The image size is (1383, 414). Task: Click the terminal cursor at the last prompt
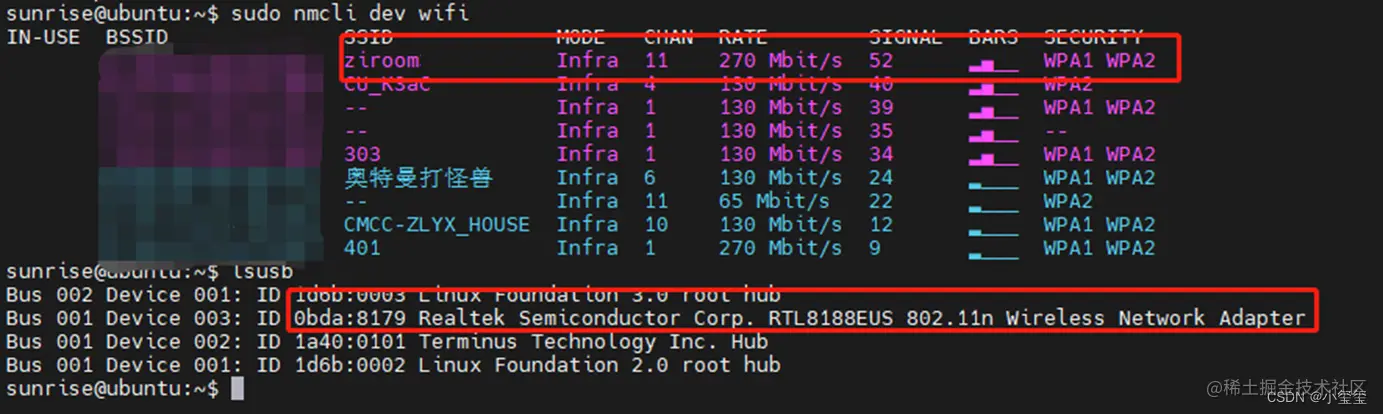click(237, 388)
